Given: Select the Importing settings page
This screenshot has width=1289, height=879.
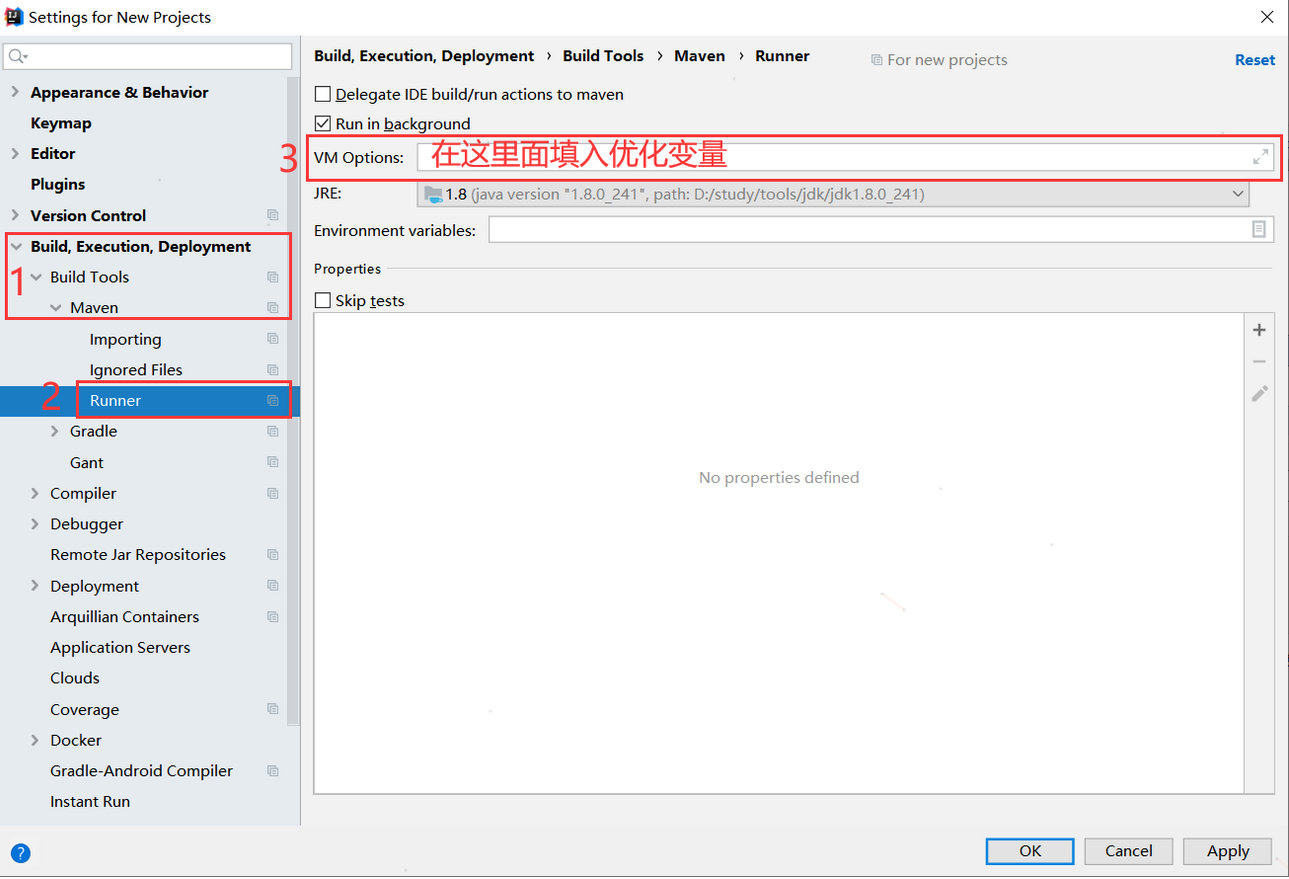Looking at the screenshot, I should pyautogui.click(x=125, y=338).
